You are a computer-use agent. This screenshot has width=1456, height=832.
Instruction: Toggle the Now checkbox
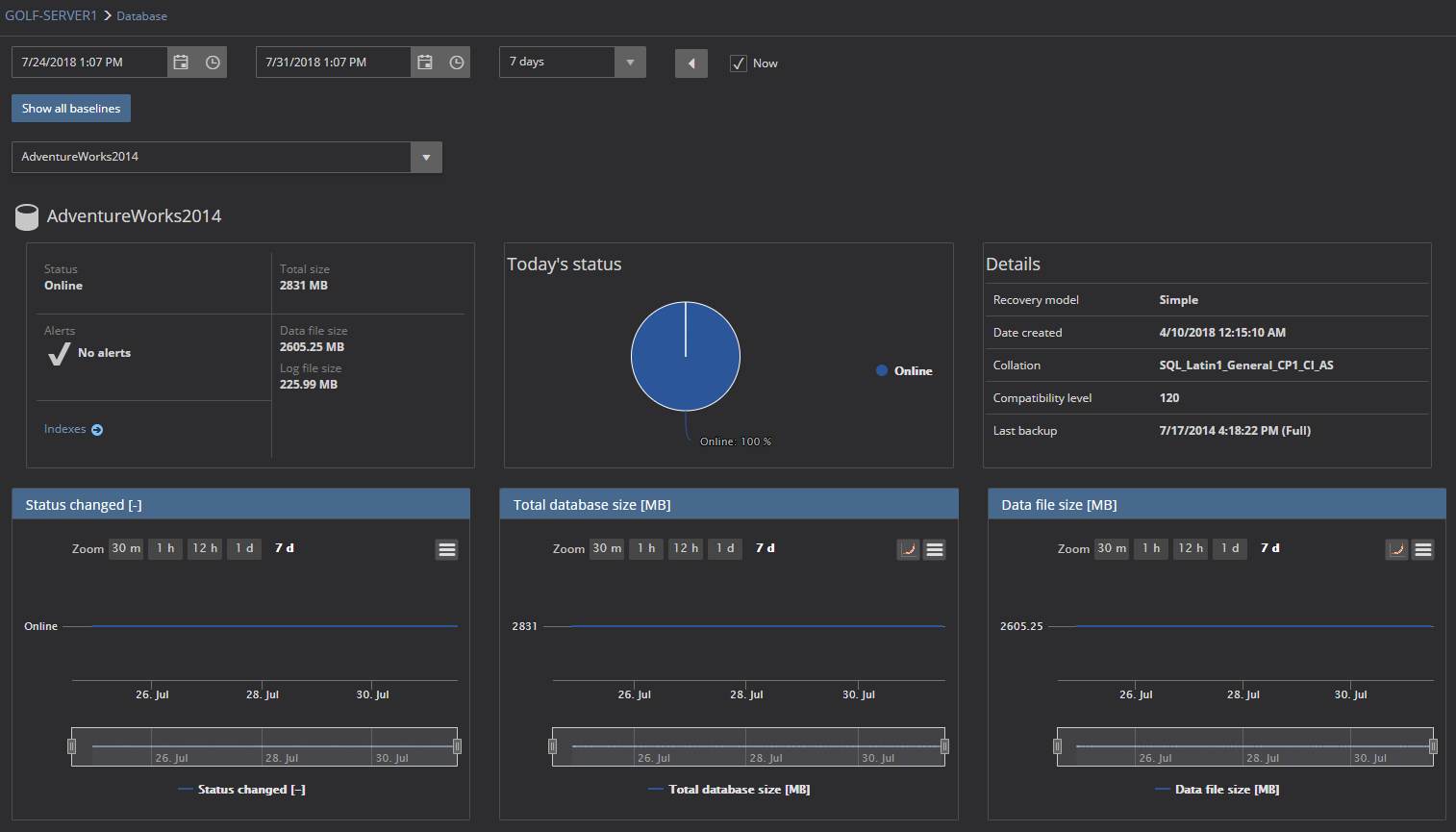click(x=739, y=63)
